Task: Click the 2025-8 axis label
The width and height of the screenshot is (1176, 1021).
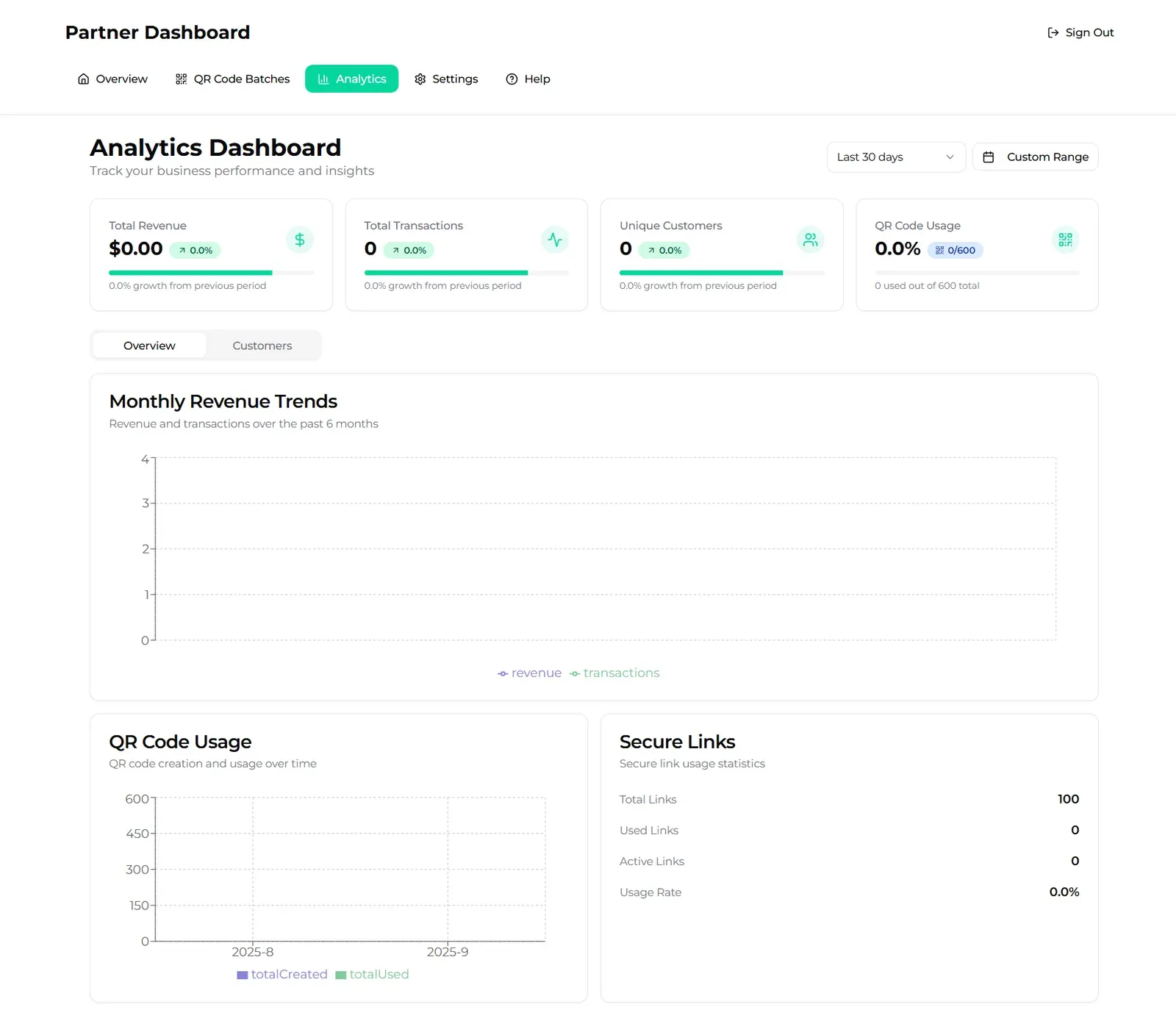Action: pyautogui.click(x=253, y=952)
